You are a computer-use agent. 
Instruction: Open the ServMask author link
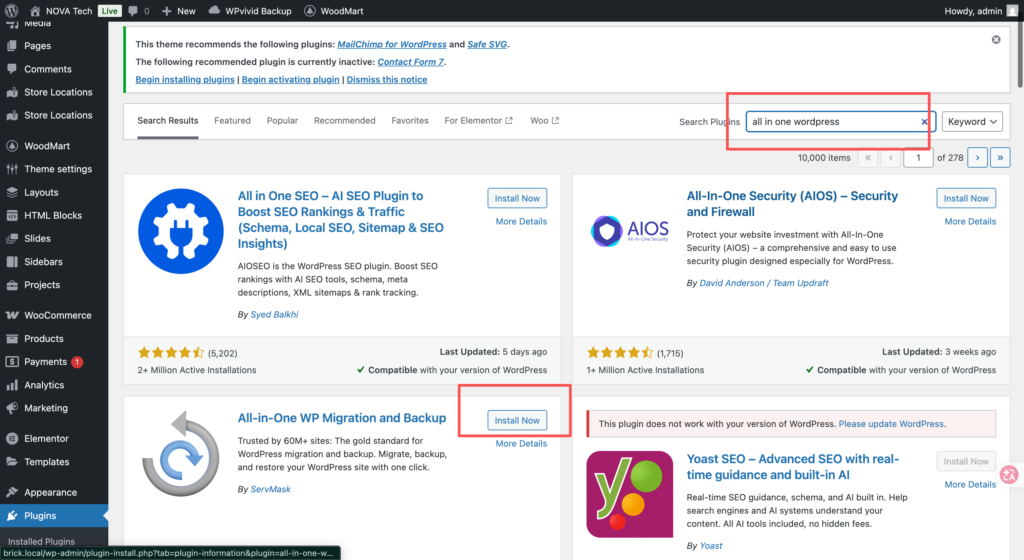pyautogui.click(x=270, y=489)
